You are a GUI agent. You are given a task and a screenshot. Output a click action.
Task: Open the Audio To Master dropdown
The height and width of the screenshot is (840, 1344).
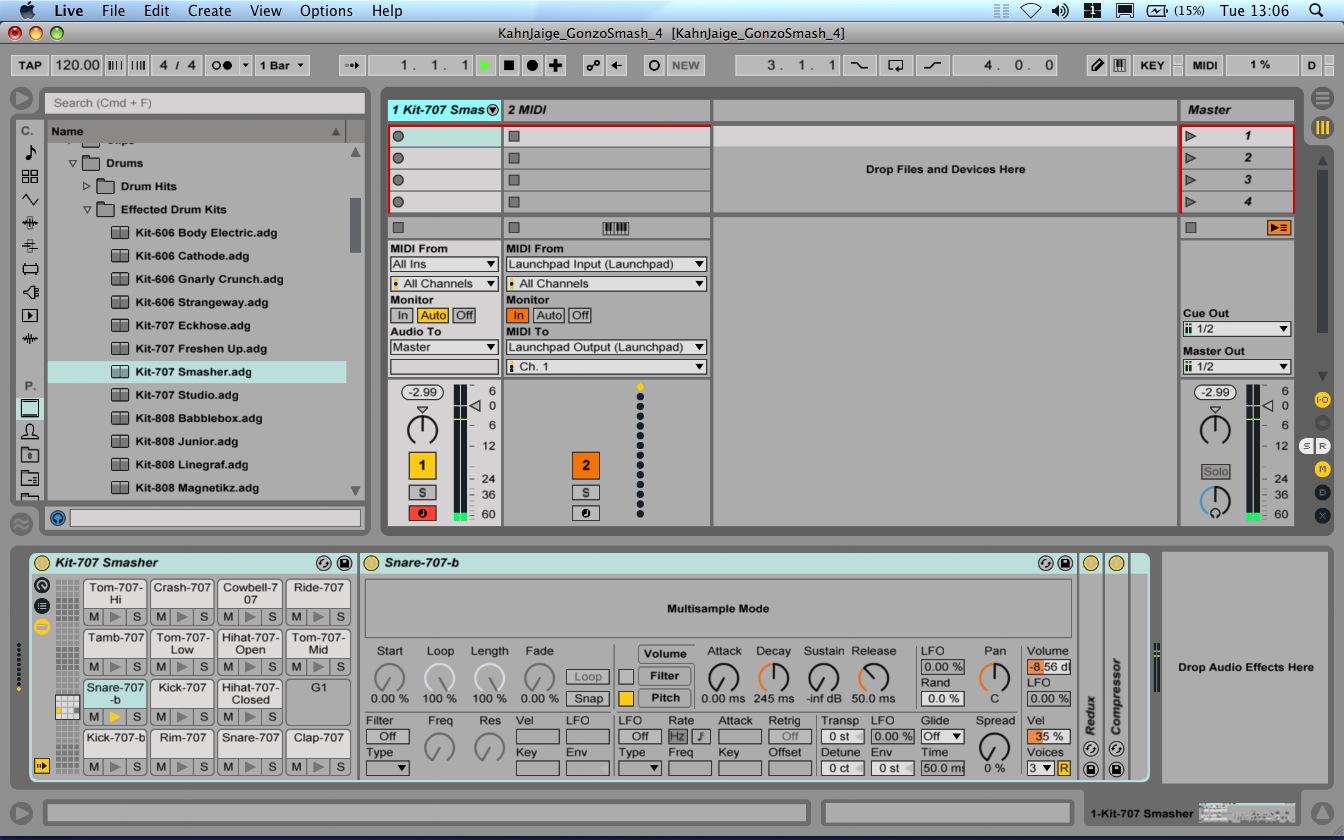(x=444, y=347)
